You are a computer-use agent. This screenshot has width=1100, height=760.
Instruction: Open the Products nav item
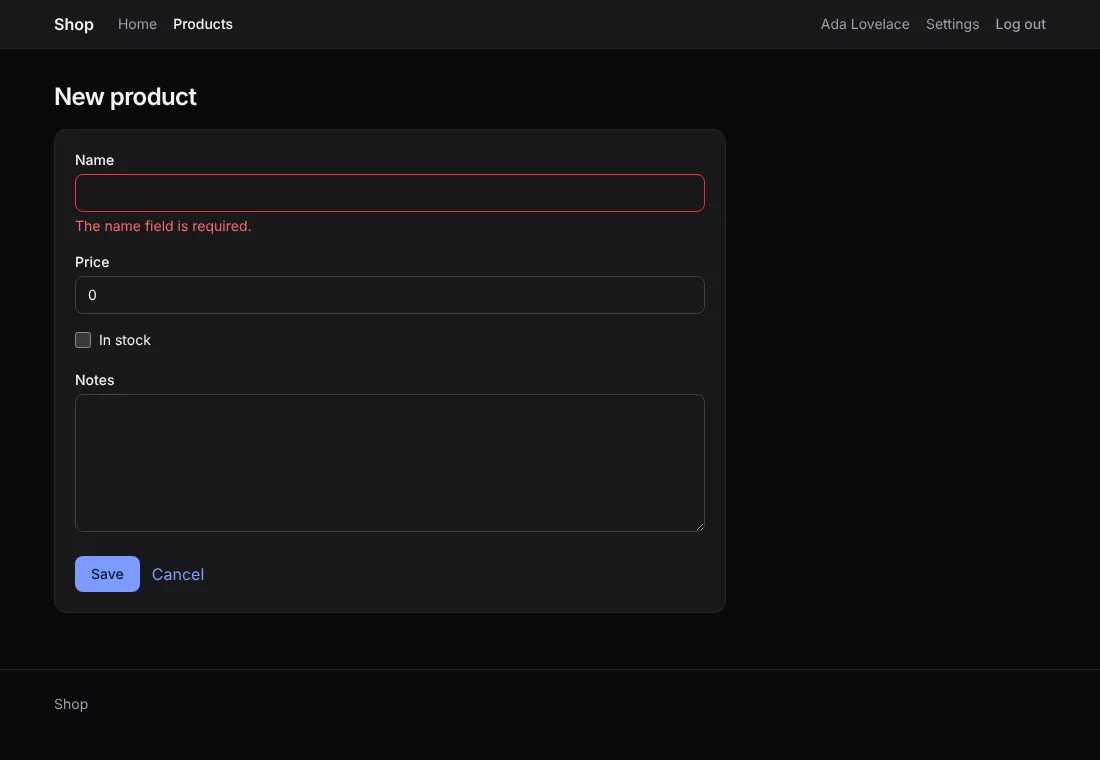pos(203,24)
